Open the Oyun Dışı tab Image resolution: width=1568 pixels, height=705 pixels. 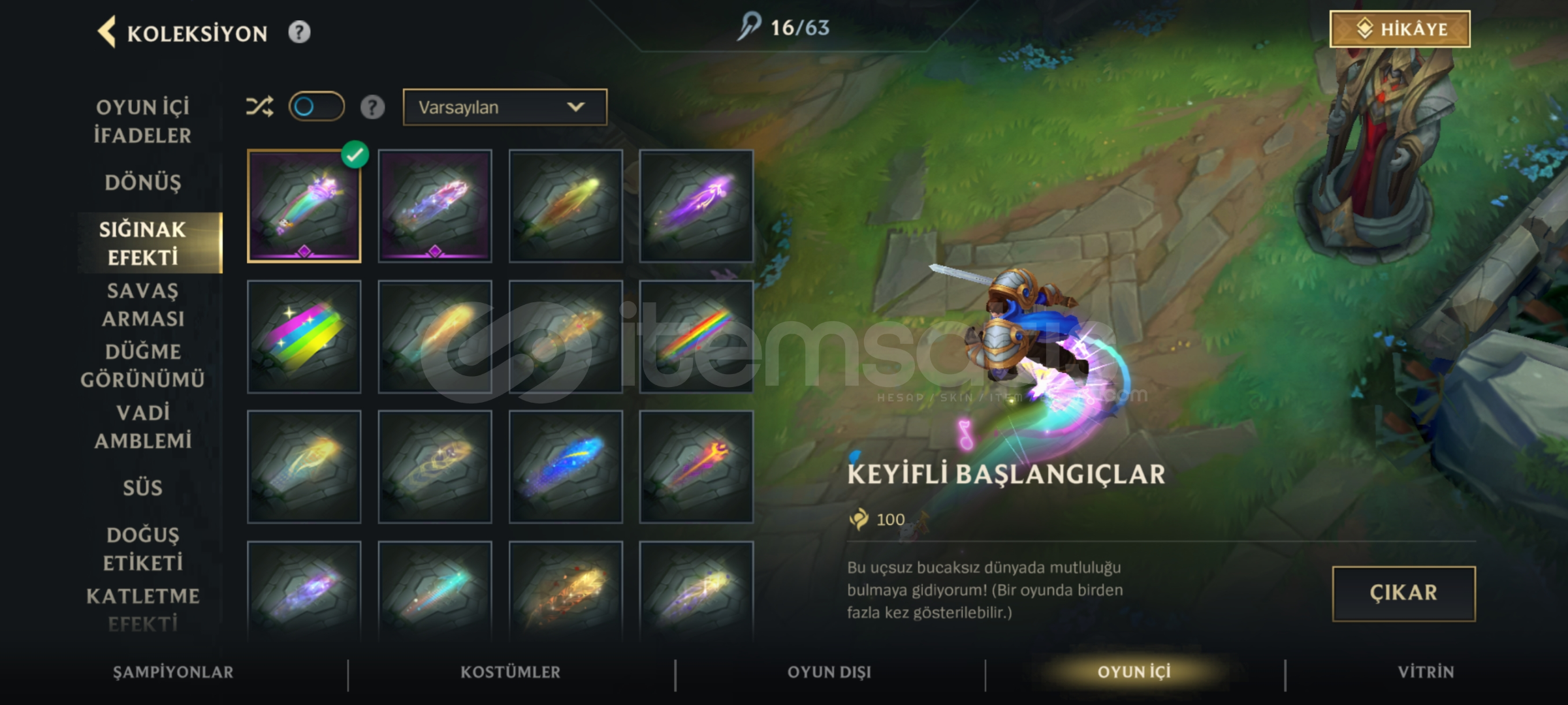click(x=829, y=672)
